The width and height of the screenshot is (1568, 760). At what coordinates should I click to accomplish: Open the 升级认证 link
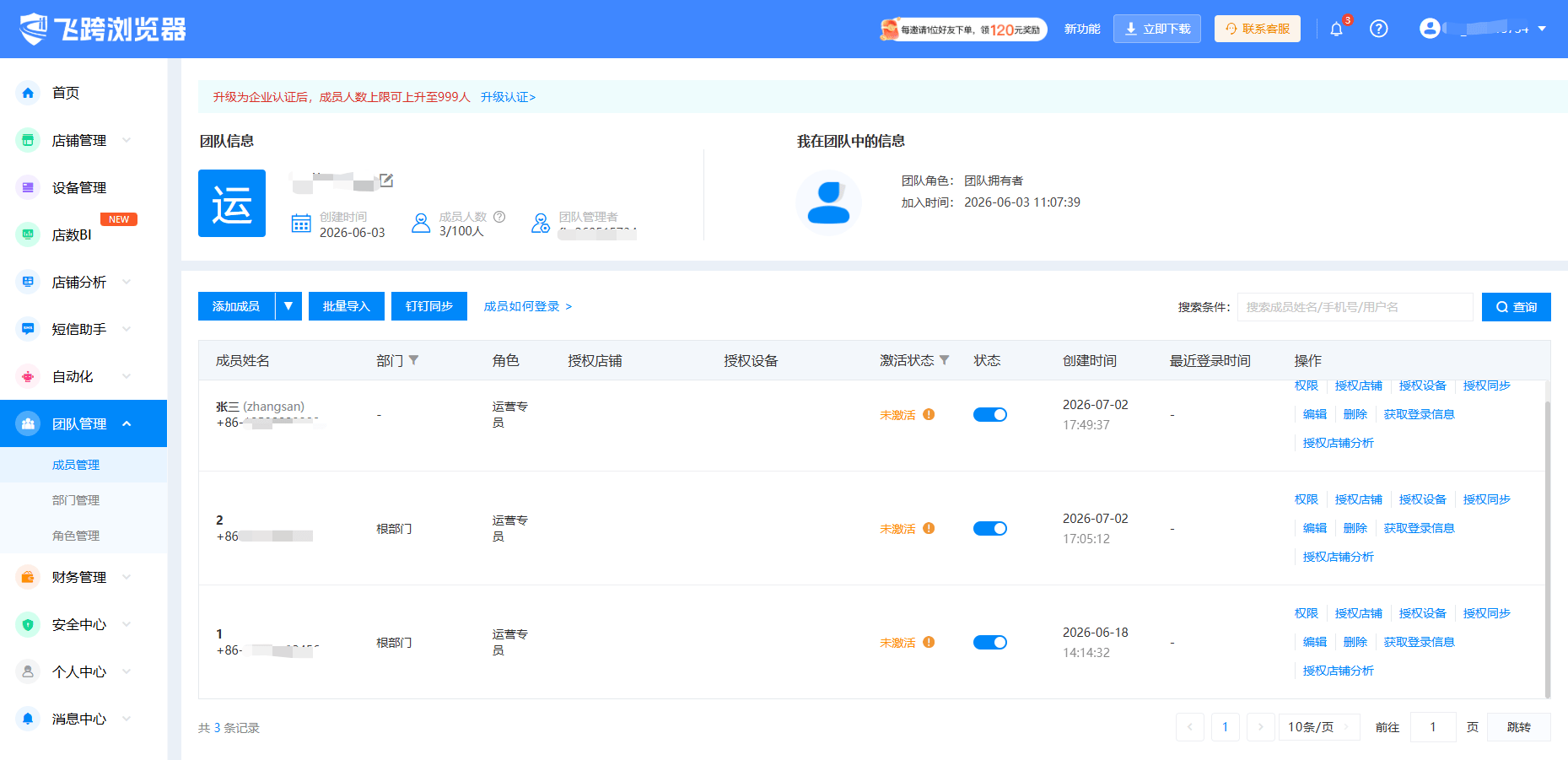[508, 97]
